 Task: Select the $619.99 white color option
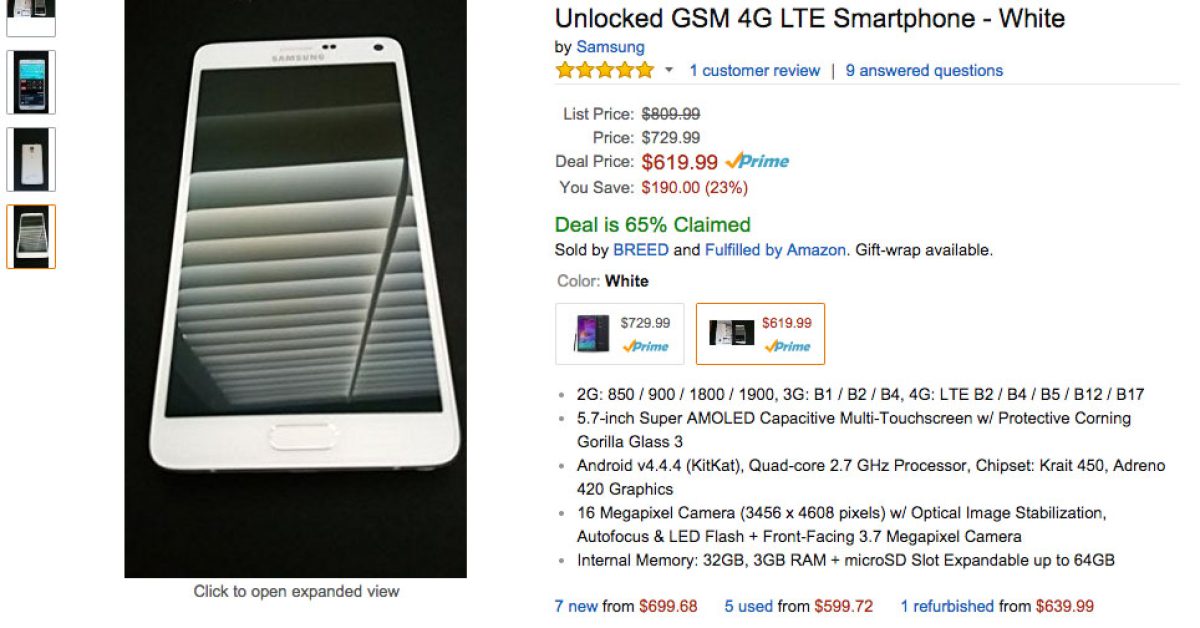(x=760, y=334)
